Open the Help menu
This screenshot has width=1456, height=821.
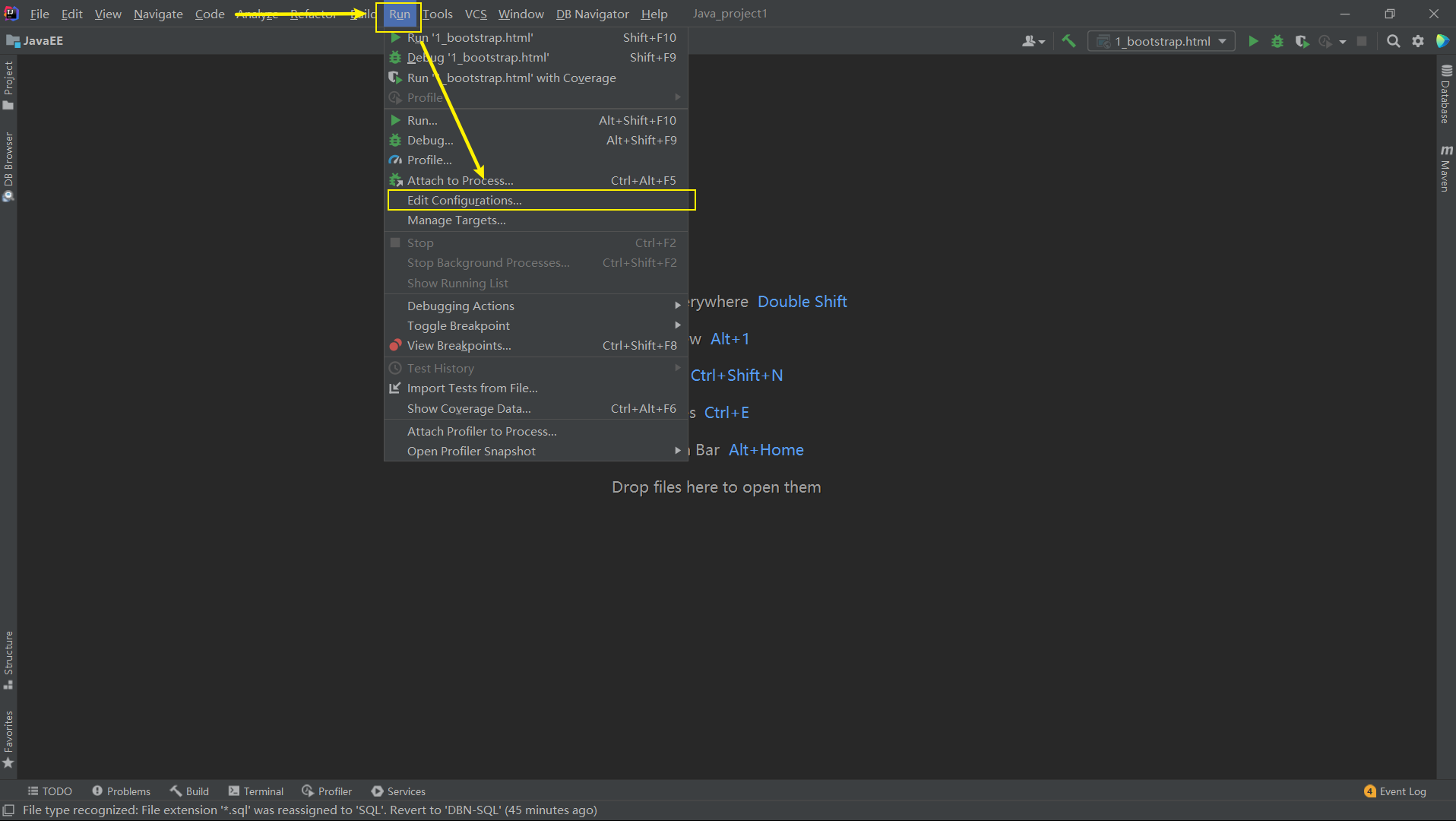pyautogui.click(x=654, y=14)
